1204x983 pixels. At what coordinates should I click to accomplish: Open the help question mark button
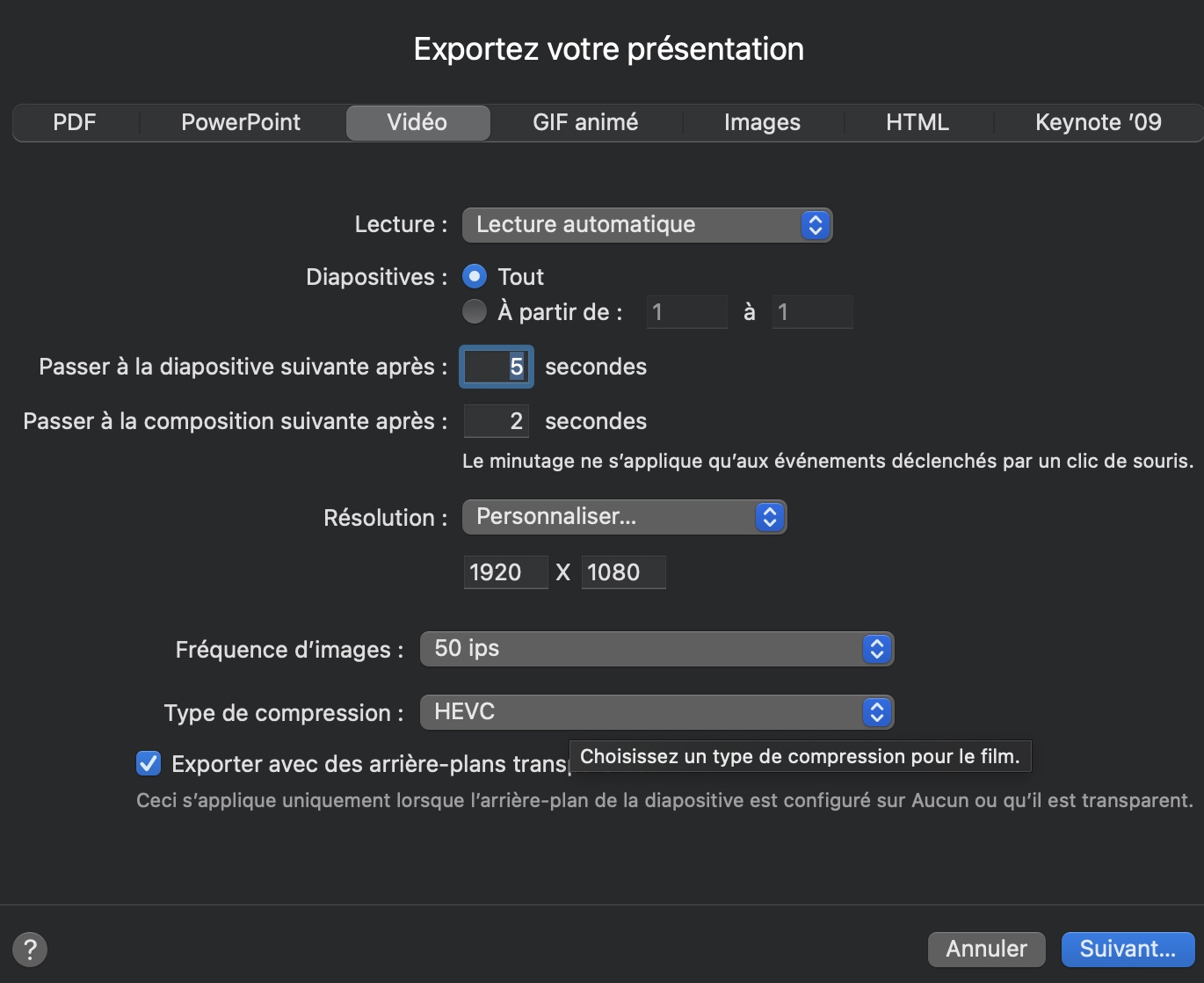coord(30,950)
